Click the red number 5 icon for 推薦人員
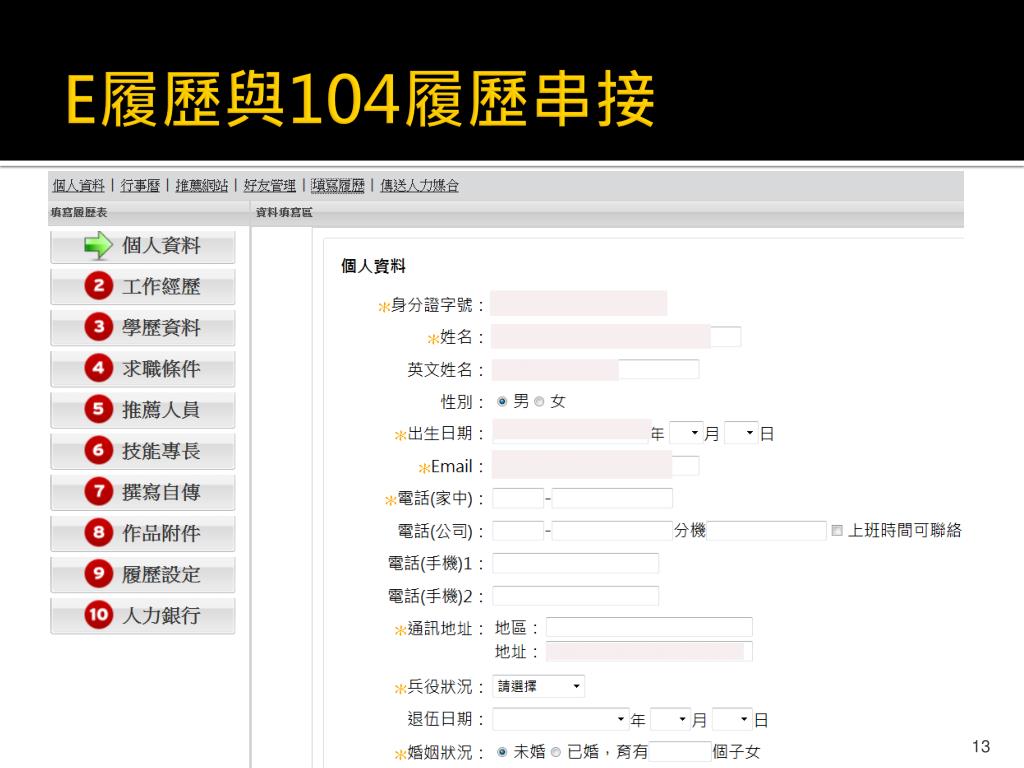1024x768 pixels. coord(99,409)
